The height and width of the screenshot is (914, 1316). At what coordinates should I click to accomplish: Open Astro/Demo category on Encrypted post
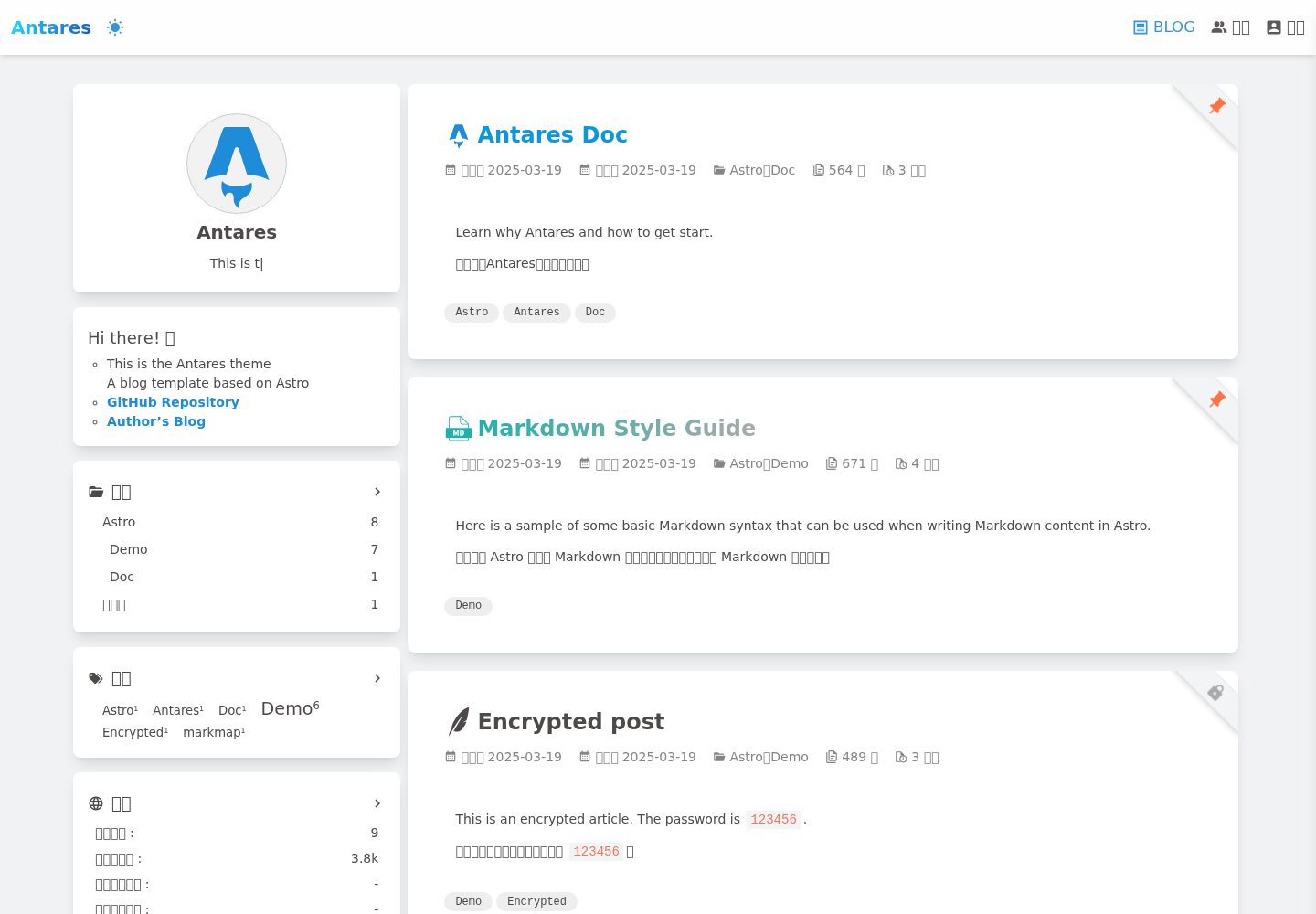click(769, 757)
